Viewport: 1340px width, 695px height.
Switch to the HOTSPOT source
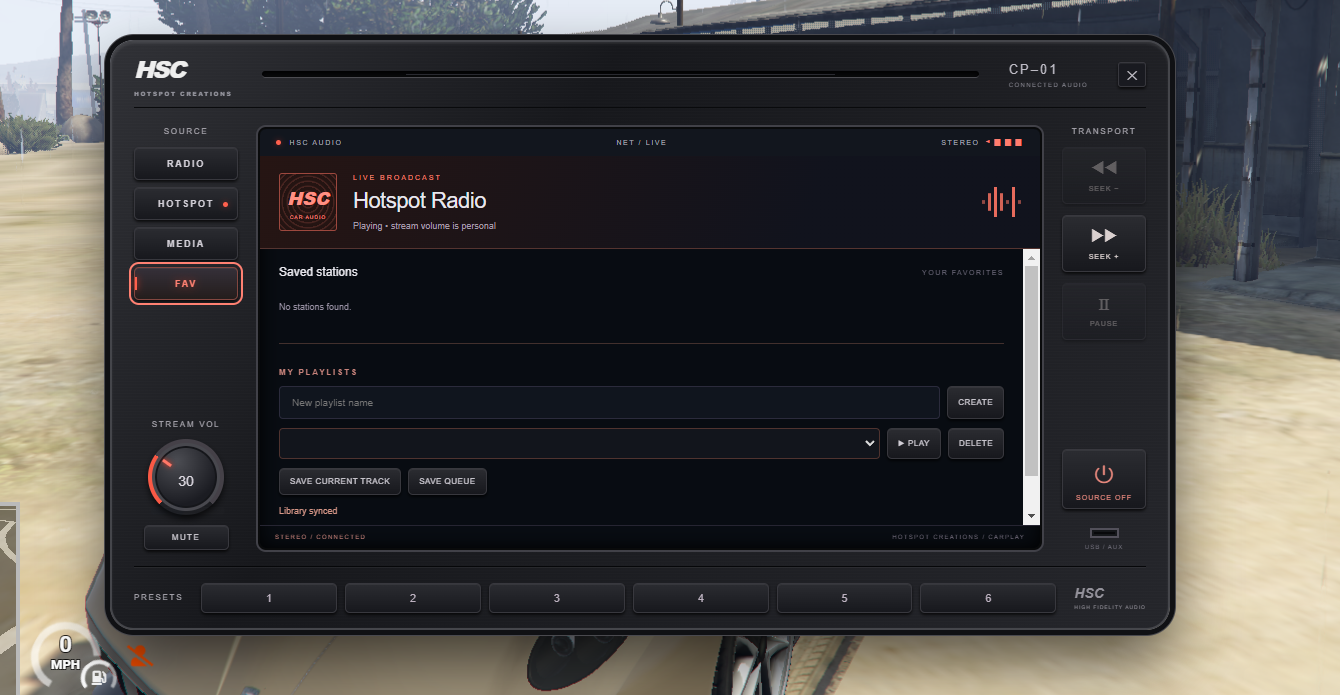click(186, 203)
